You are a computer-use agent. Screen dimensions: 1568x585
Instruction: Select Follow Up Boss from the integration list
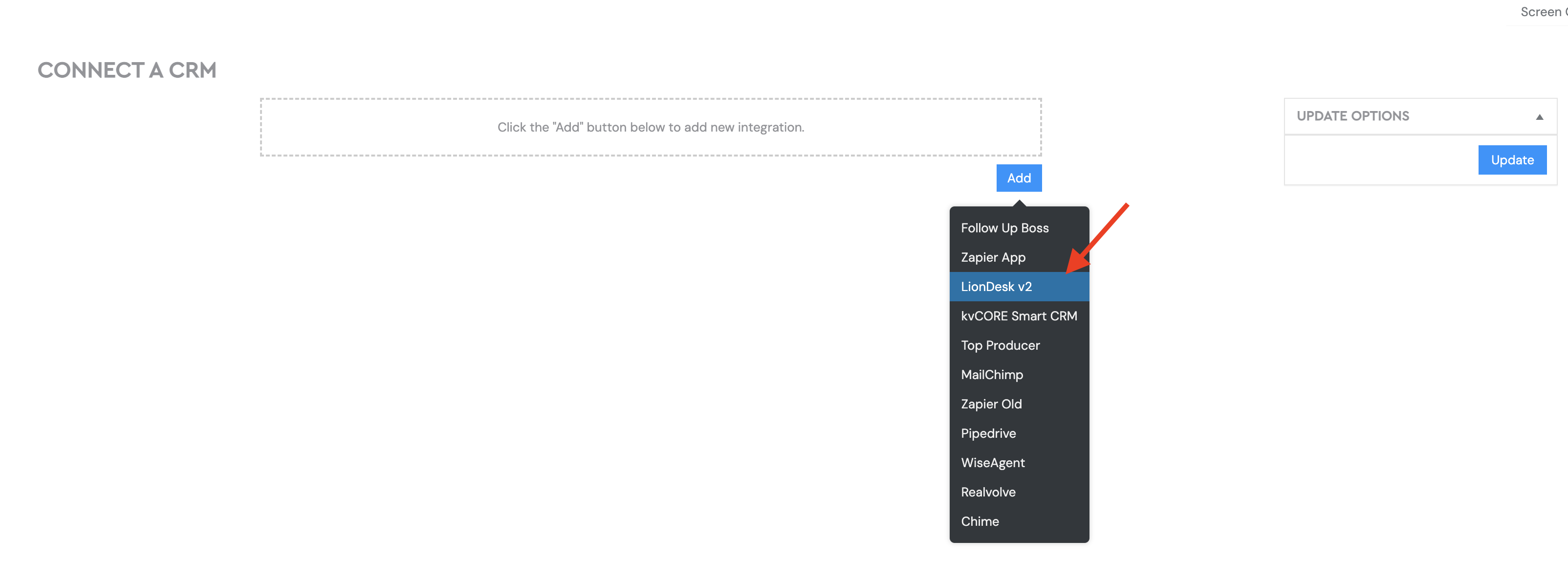coord(1019,228)
